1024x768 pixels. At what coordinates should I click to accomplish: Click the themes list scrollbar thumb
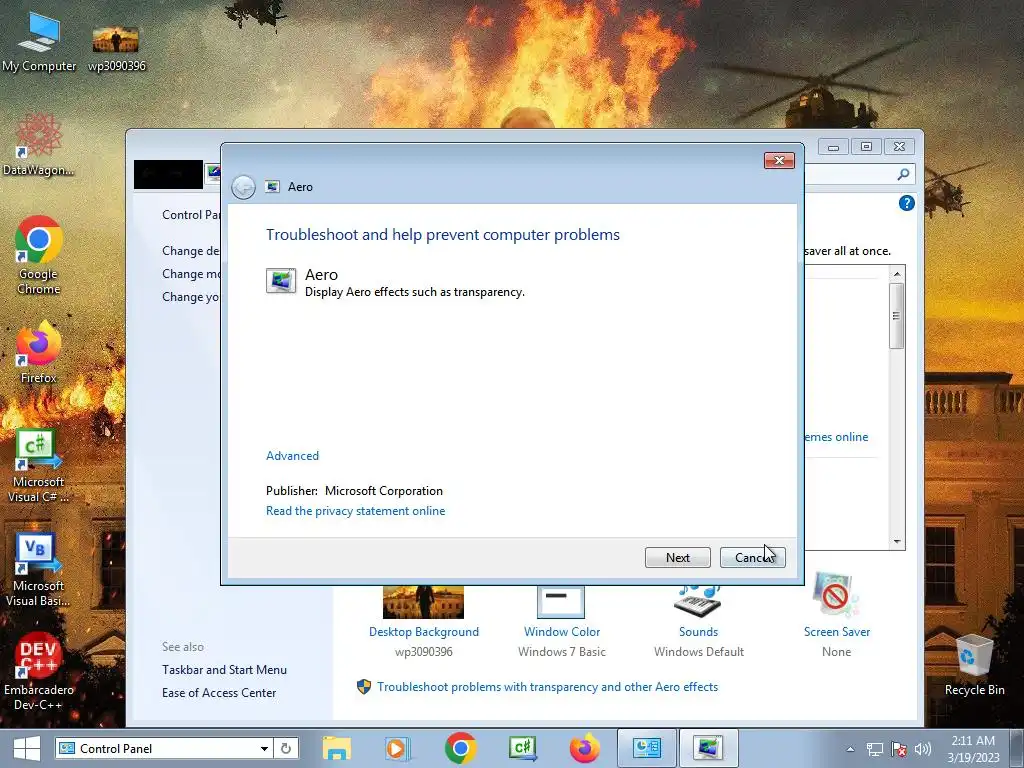pos(897,315)
